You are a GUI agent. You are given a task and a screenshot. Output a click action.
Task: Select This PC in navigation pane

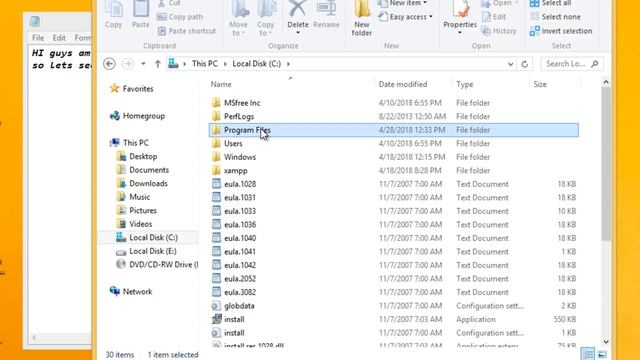click(129, 143)
